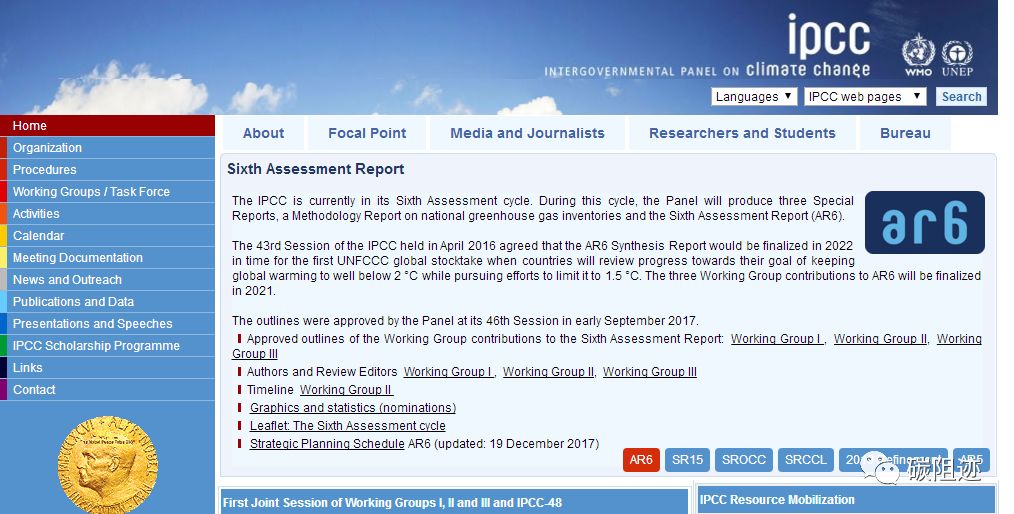1014x514 pixels.
Task: Choose the SROCC report button
Action: [x=744, y=460]
